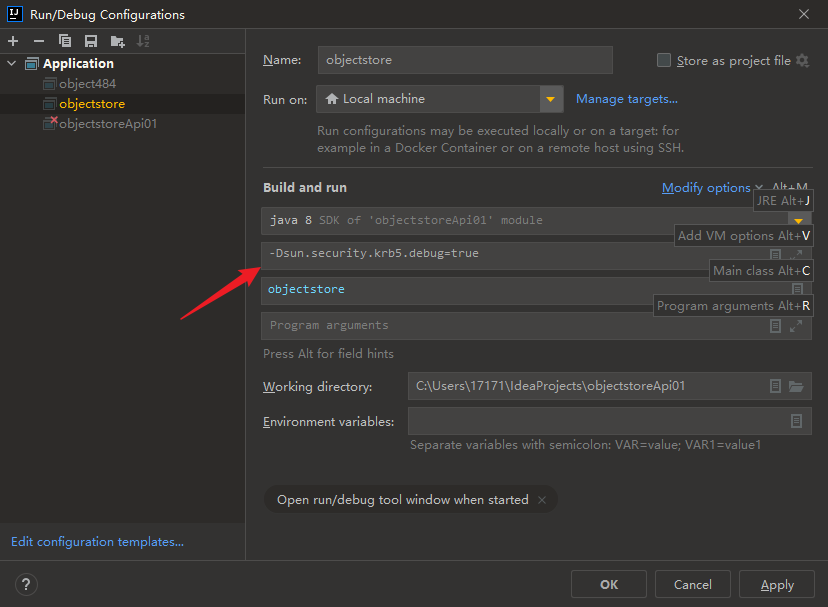
Task: Click the Manage targets link
Action: 627,99
